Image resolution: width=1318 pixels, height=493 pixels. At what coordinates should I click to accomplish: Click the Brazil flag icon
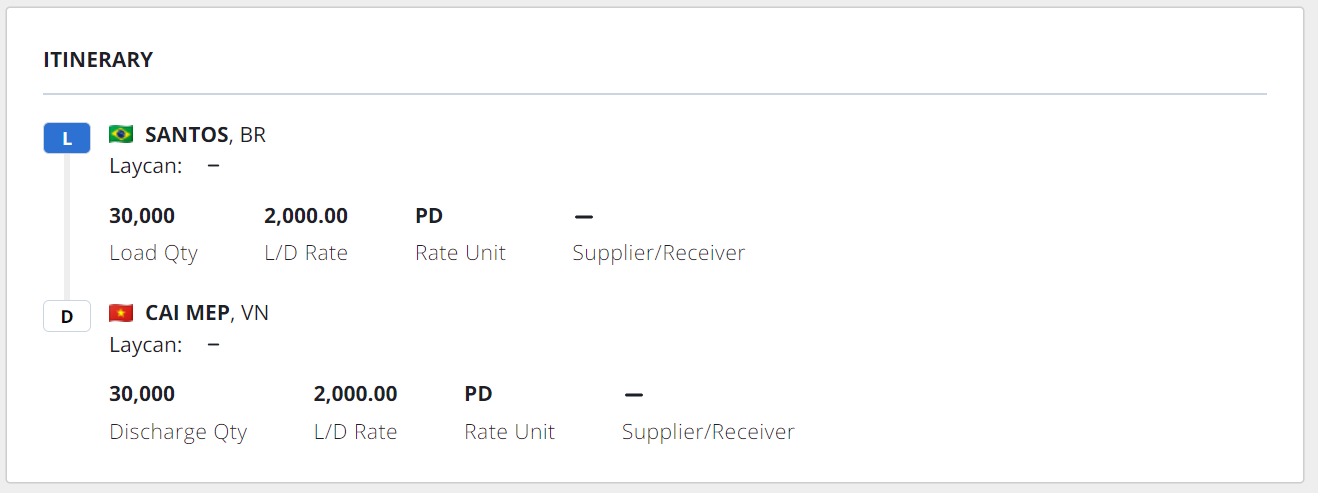tap(121, 134)
